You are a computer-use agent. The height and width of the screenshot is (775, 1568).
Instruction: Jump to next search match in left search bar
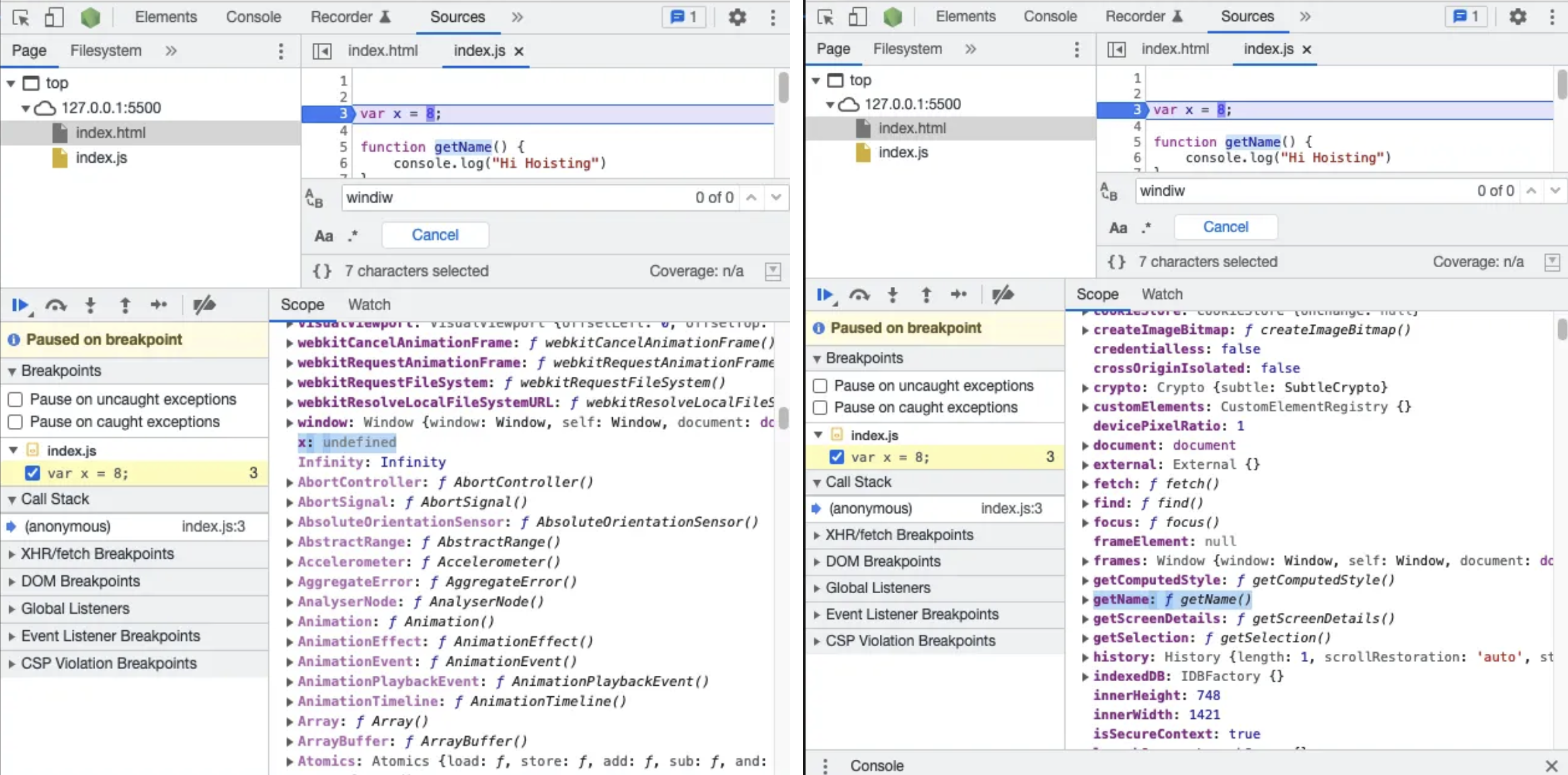coord(776,197)
